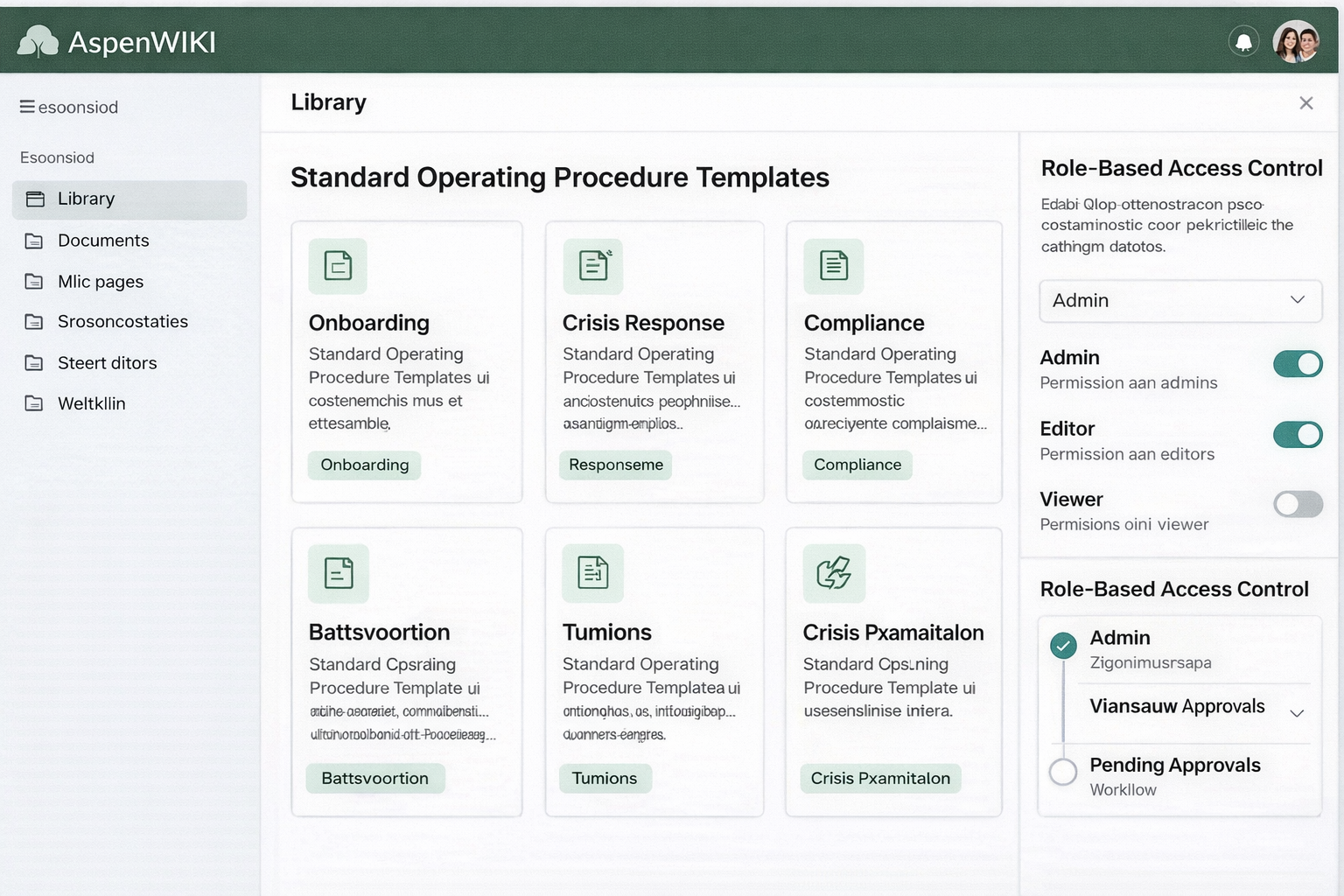This screenshot has width=1344, height=896.
Task: Disable the Admin permission toggle
Action: (x=1297, y=364)
